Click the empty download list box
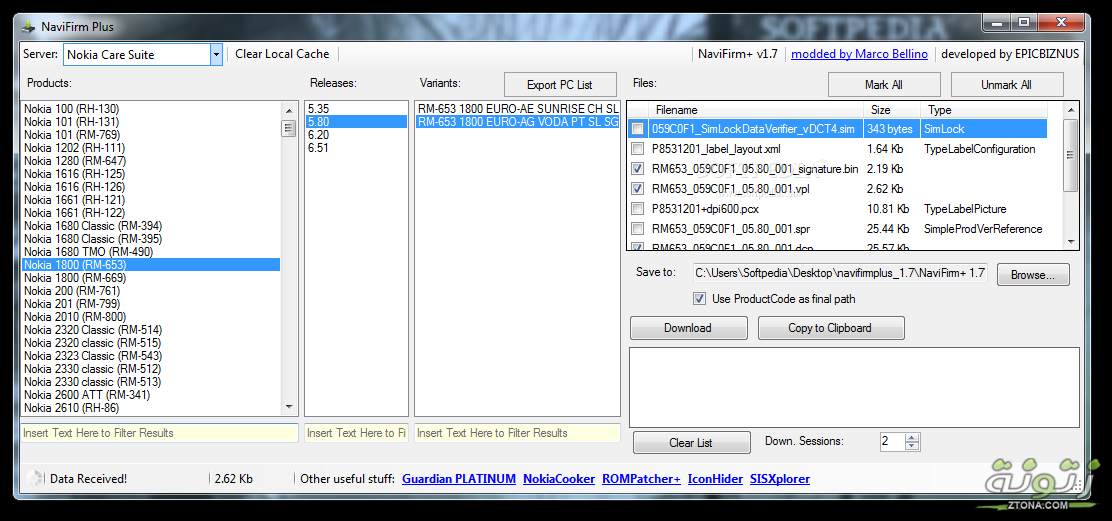The width and height of the screenshot is (1112, 521). click(855, 387)
